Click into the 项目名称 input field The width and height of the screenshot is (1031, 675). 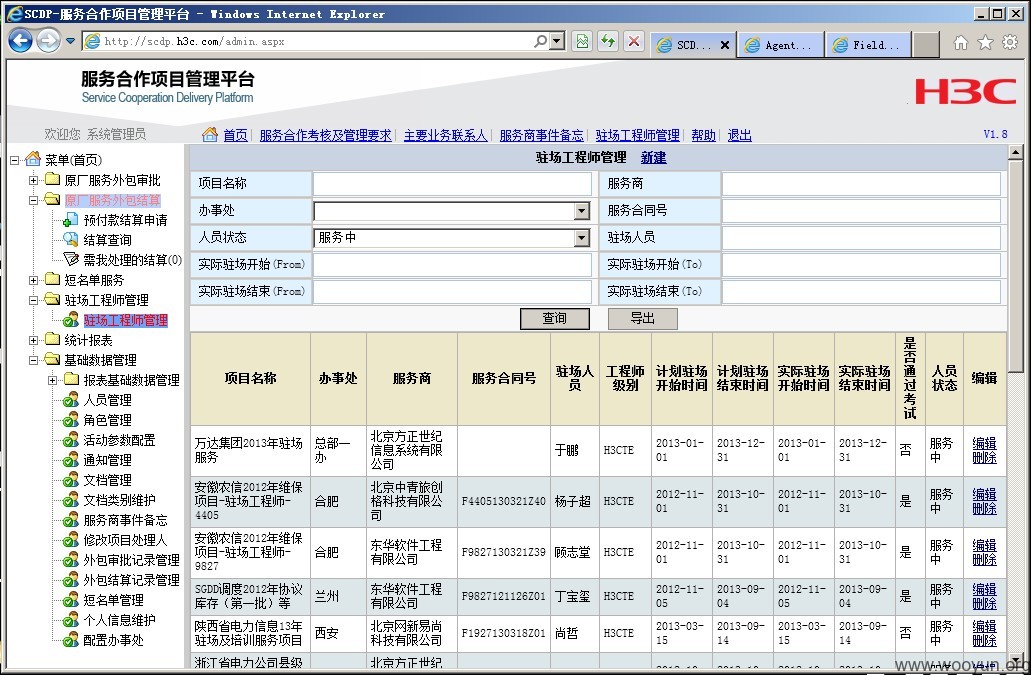pos(452,184)
